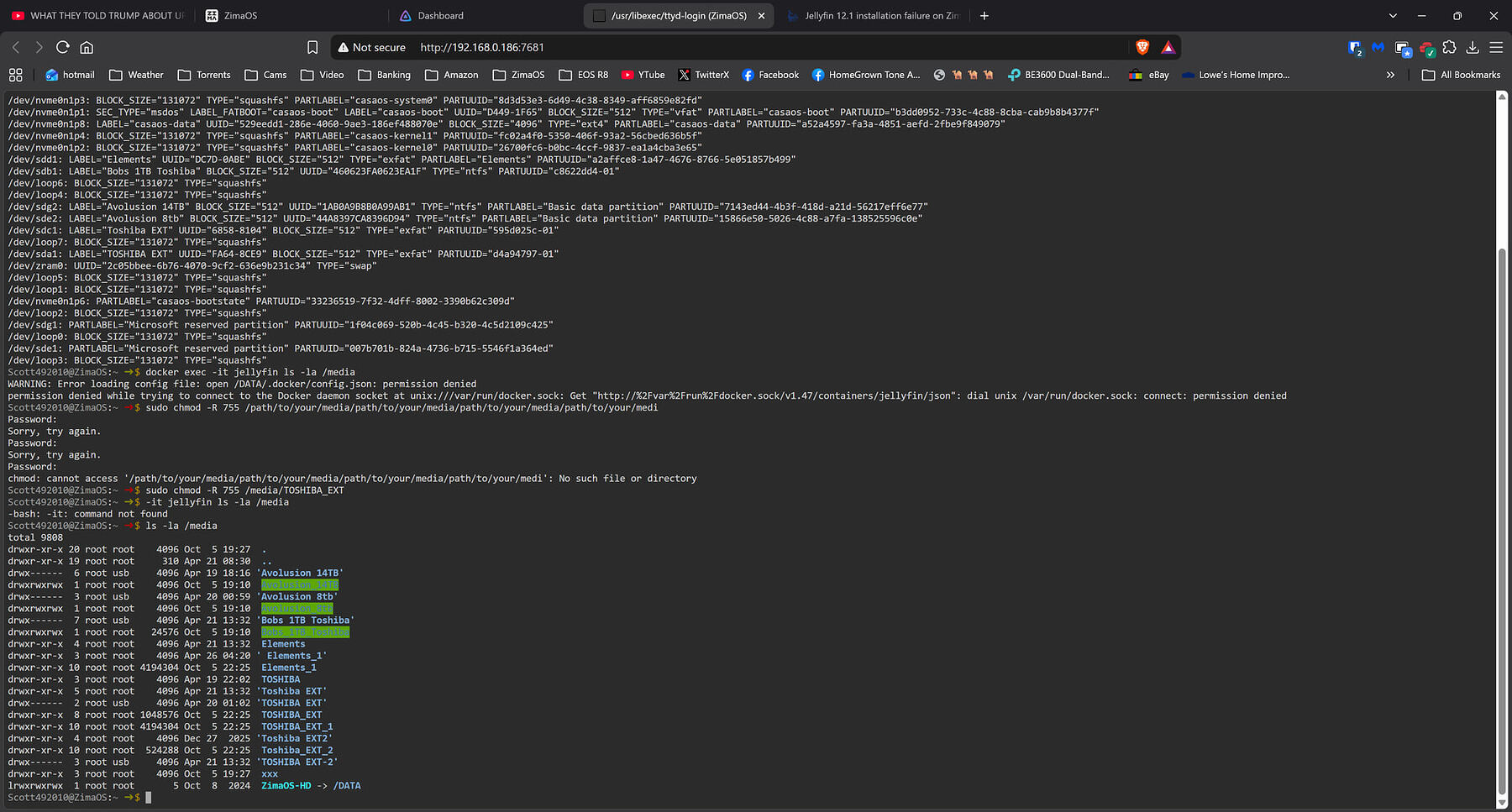This screenshot has width=1512, height=812.
Task: Open tab search dropdown arrow
Action: (x=1393, y=15)
